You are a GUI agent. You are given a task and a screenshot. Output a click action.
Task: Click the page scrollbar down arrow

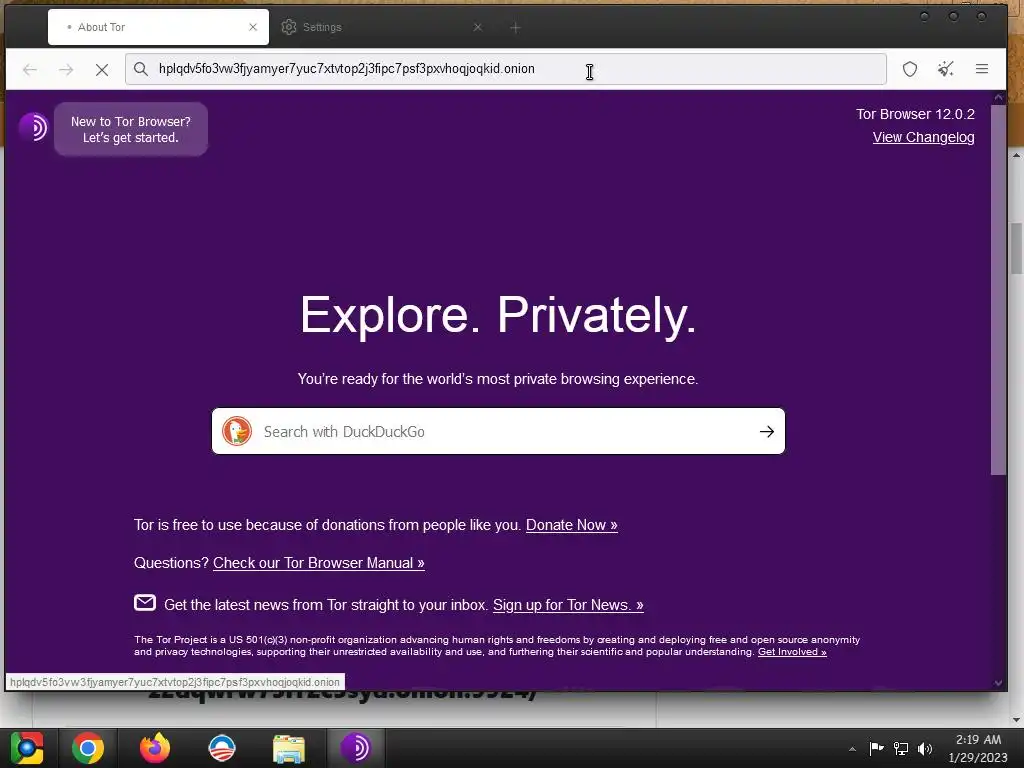coord(998,683)
